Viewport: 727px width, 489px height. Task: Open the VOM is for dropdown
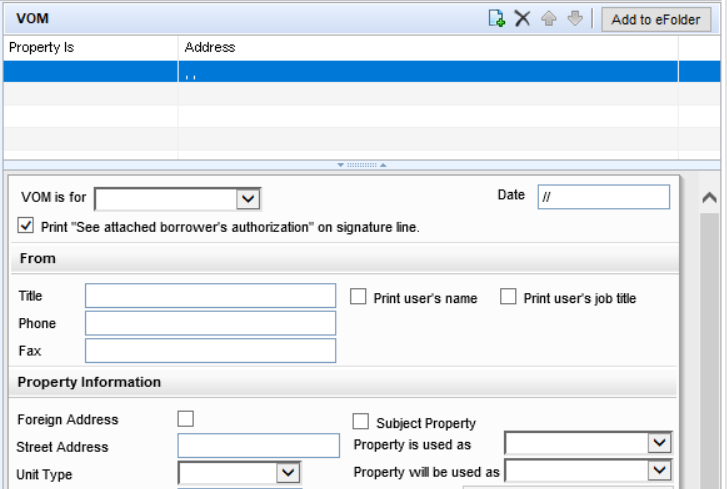(x=249, y=198)
